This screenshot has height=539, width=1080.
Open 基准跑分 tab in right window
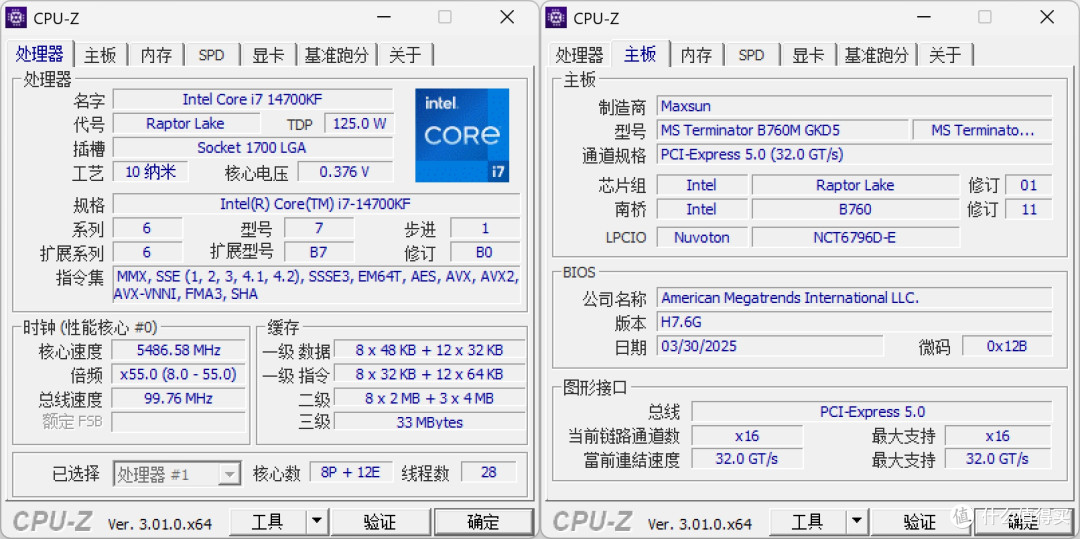tap(877, 55)
